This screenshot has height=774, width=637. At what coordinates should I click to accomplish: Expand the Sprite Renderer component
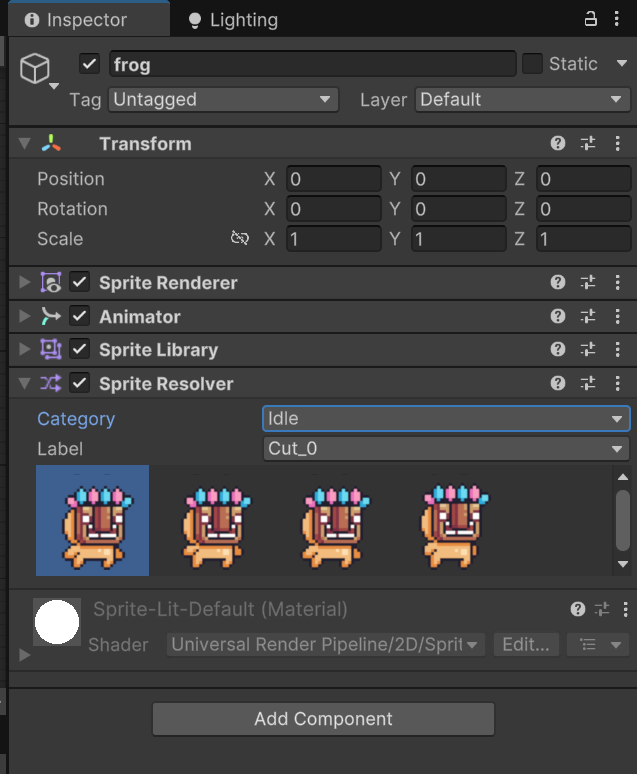pyautogui.click(x=24, y=282)
